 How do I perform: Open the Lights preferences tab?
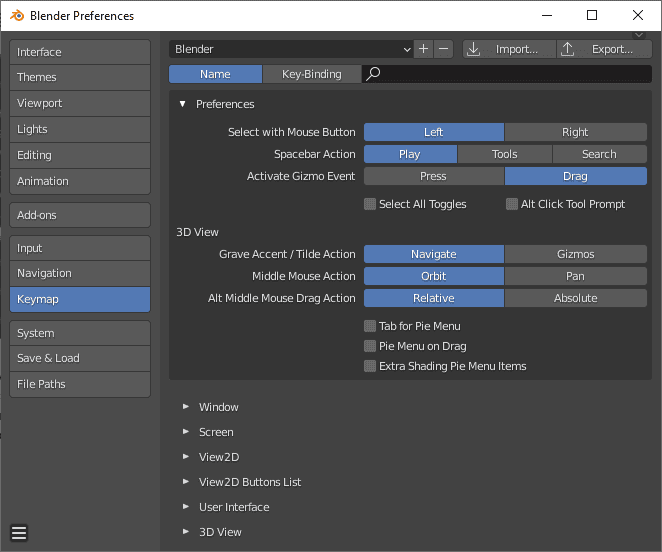(80, 129)
